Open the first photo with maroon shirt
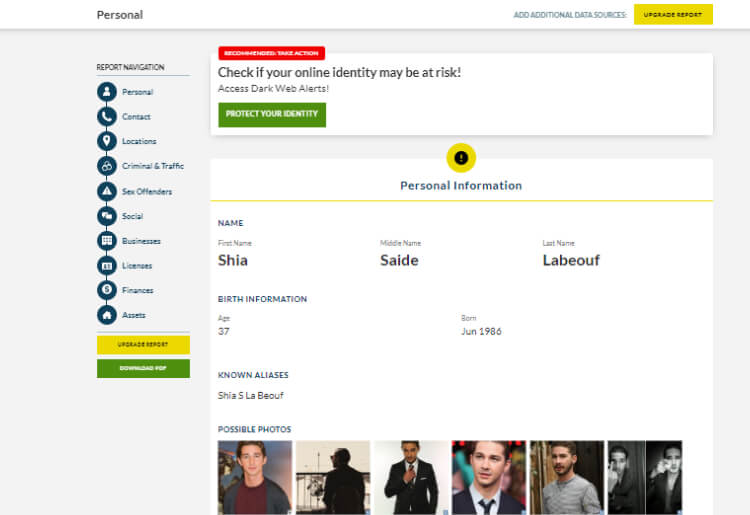Screen dimensions: 750x515 [254, 477]
